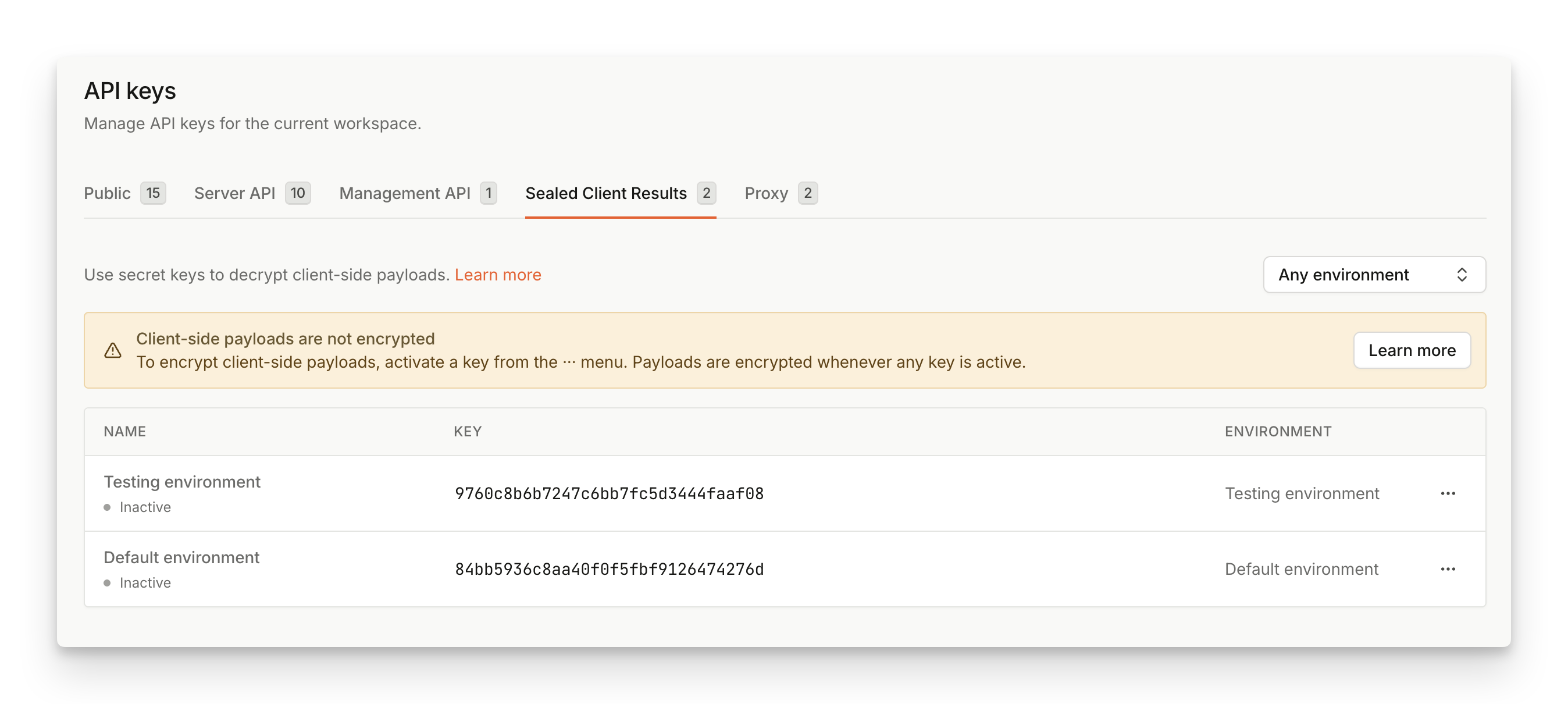Click the Inactive status dot under Default environment
Screen dimensions: 1568x704
(x=107, y=583)
